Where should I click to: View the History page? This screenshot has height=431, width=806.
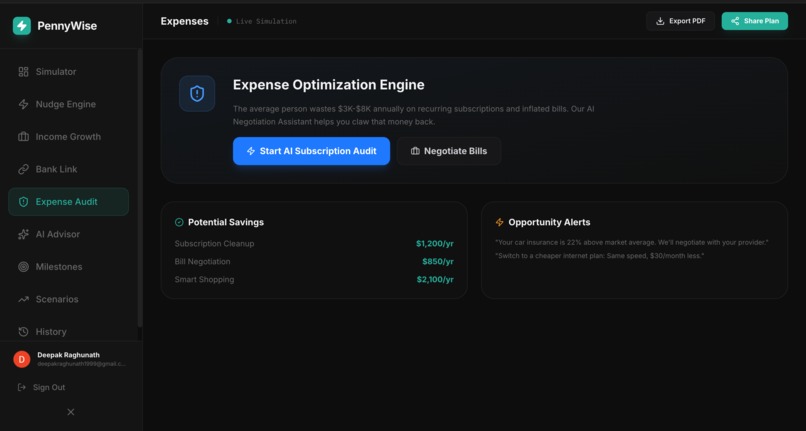coord(68,332)
